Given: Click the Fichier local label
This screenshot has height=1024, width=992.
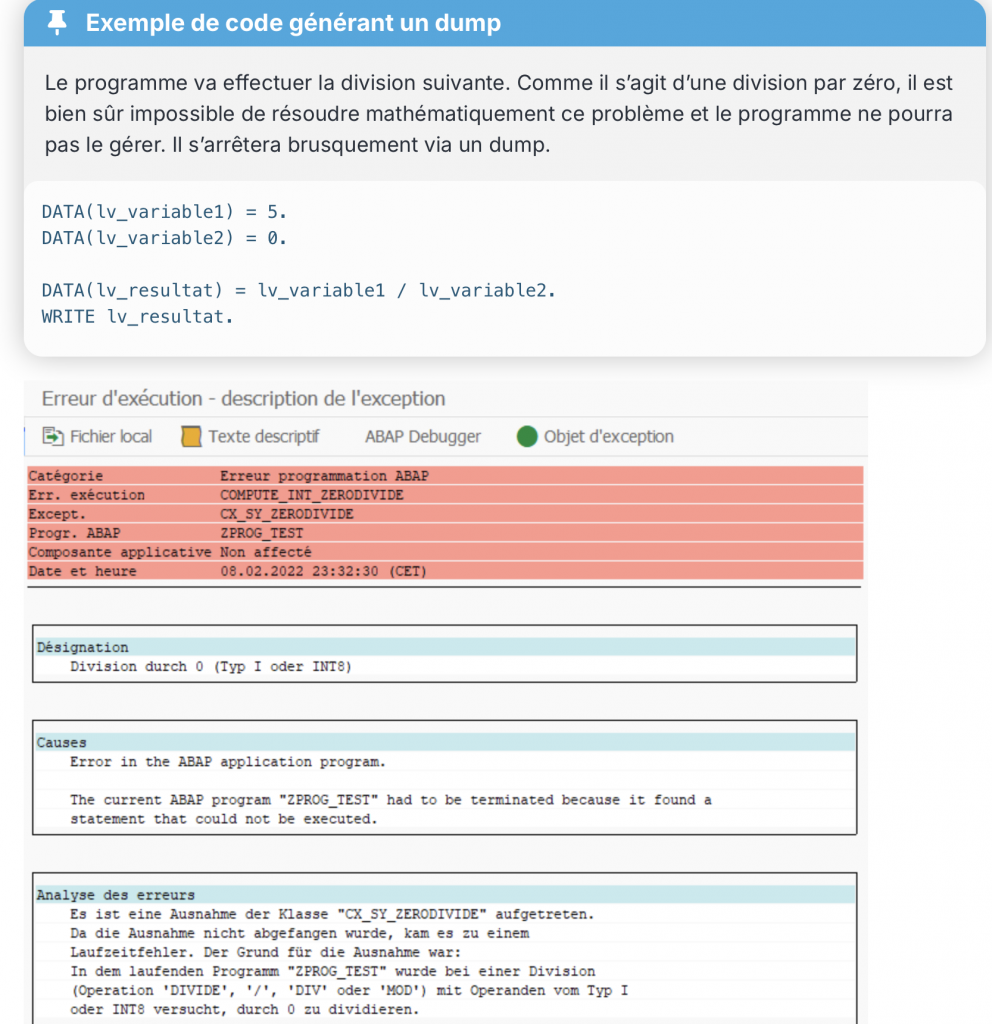Looking at the screenshot, I should click(110, 436).
